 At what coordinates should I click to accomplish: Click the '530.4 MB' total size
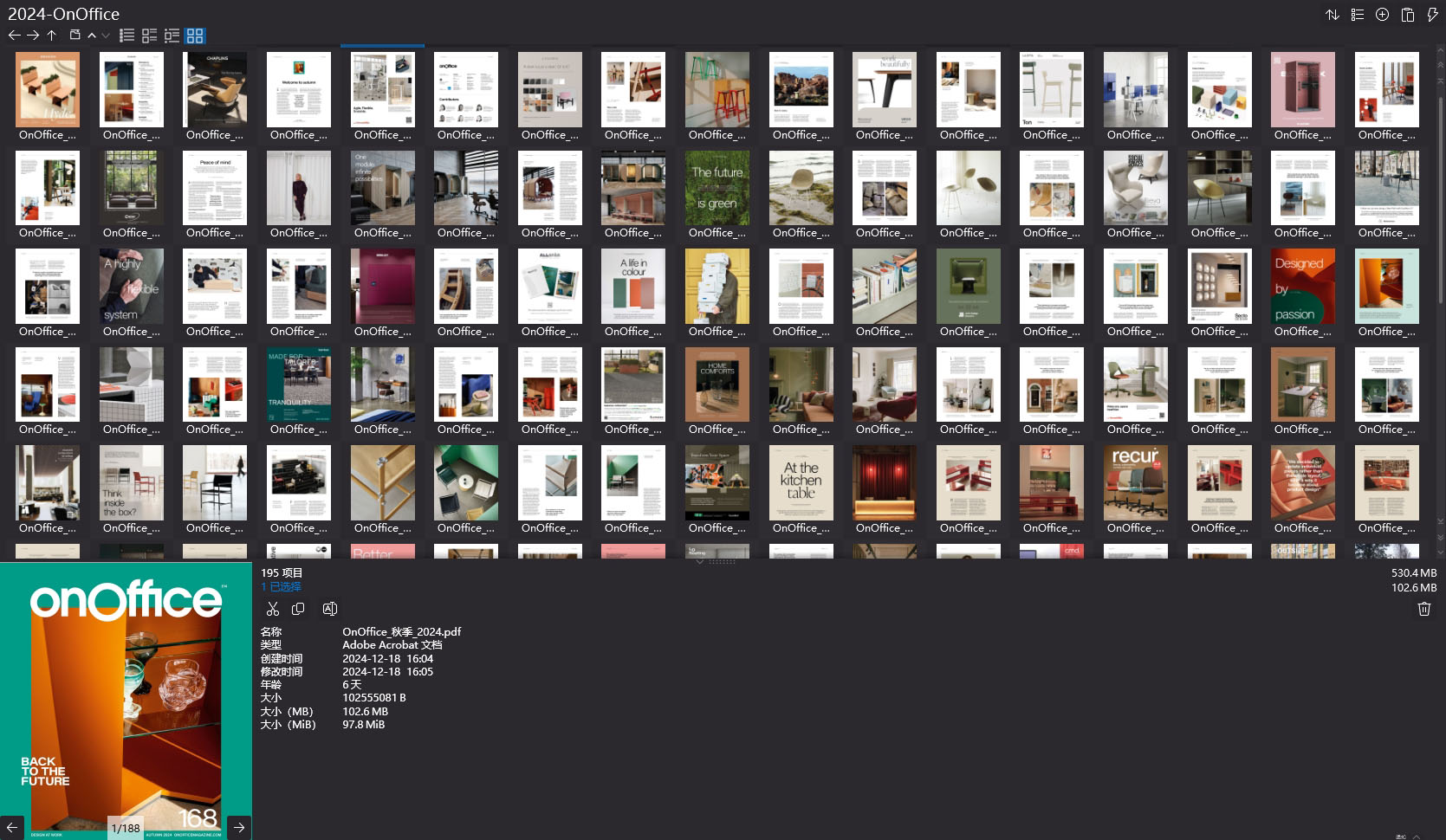point(1414,572)
